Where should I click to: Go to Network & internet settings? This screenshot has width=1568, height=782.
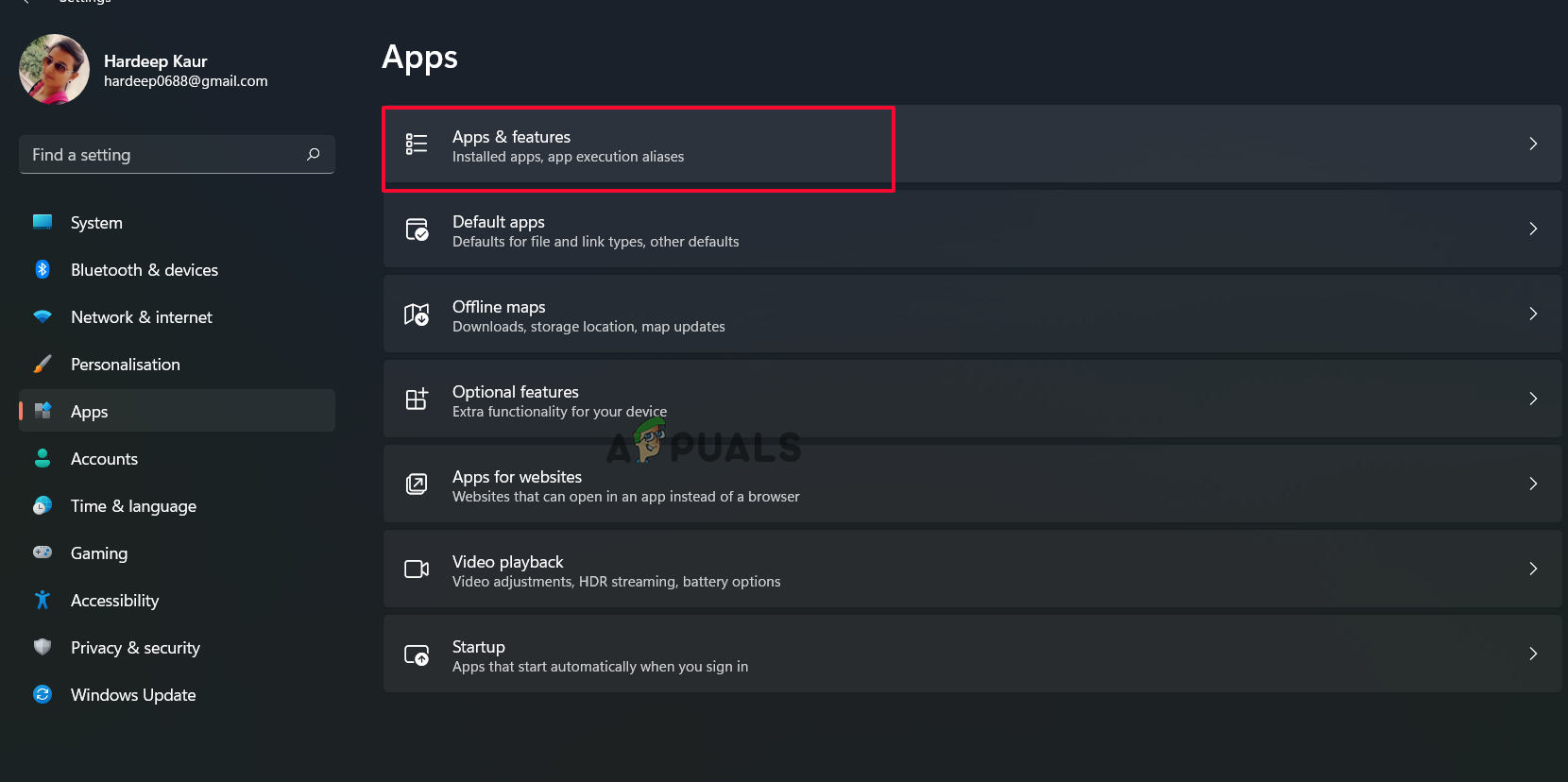click(141, 317)
